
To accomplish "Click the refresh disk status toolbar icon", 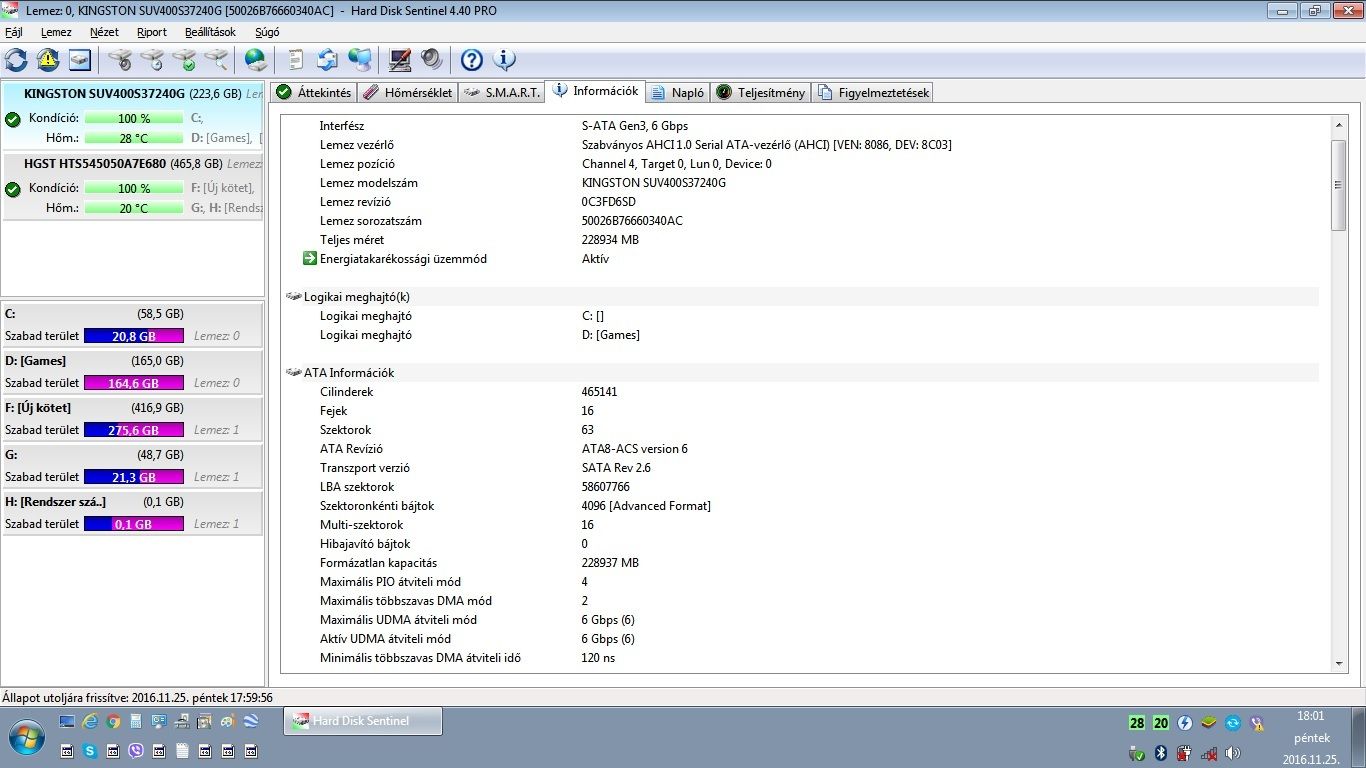I will (x=16, y=60).
